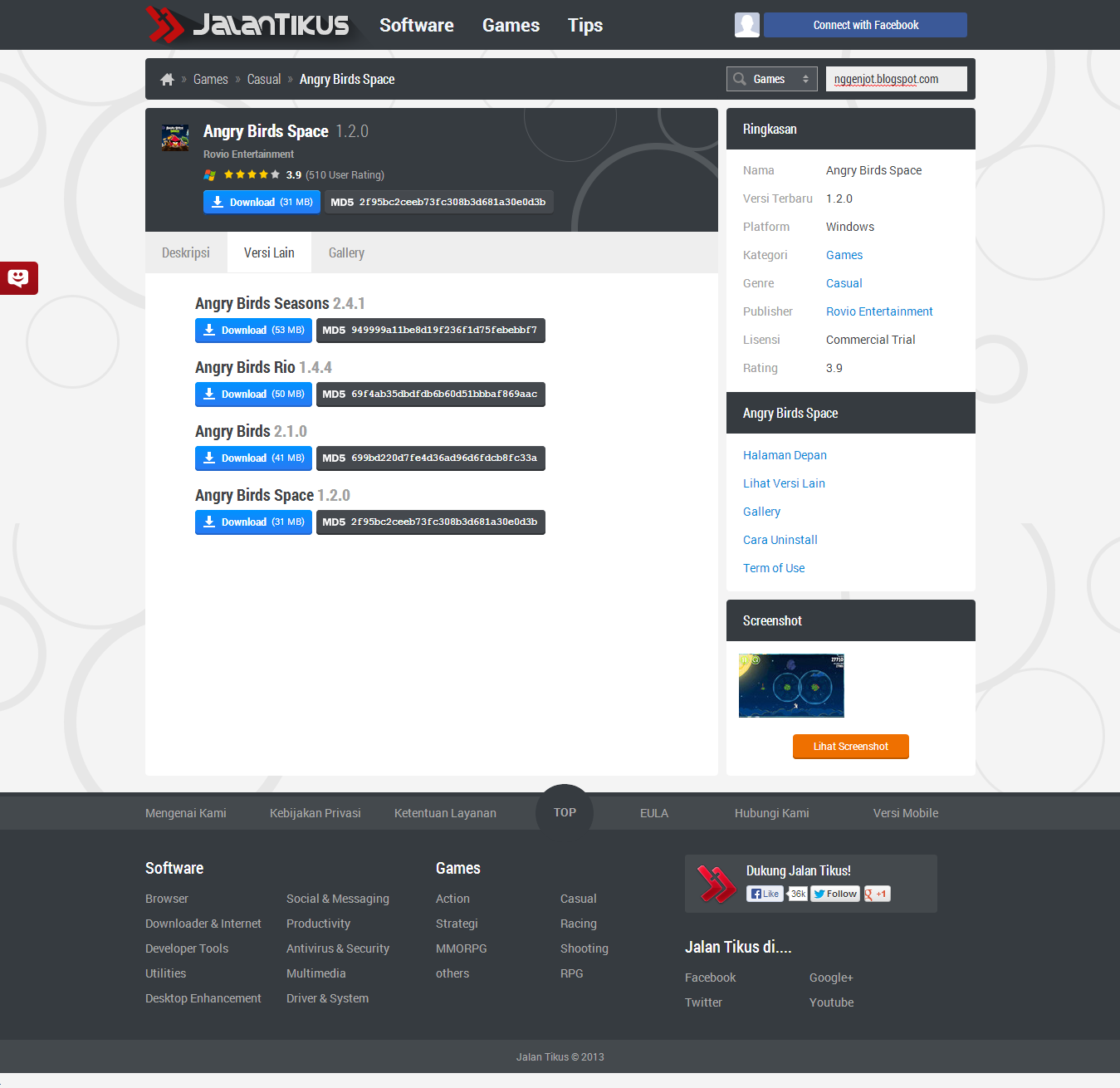Open Mengenai Kami footer link
1120x1088 pixels.
click(186, 813)
